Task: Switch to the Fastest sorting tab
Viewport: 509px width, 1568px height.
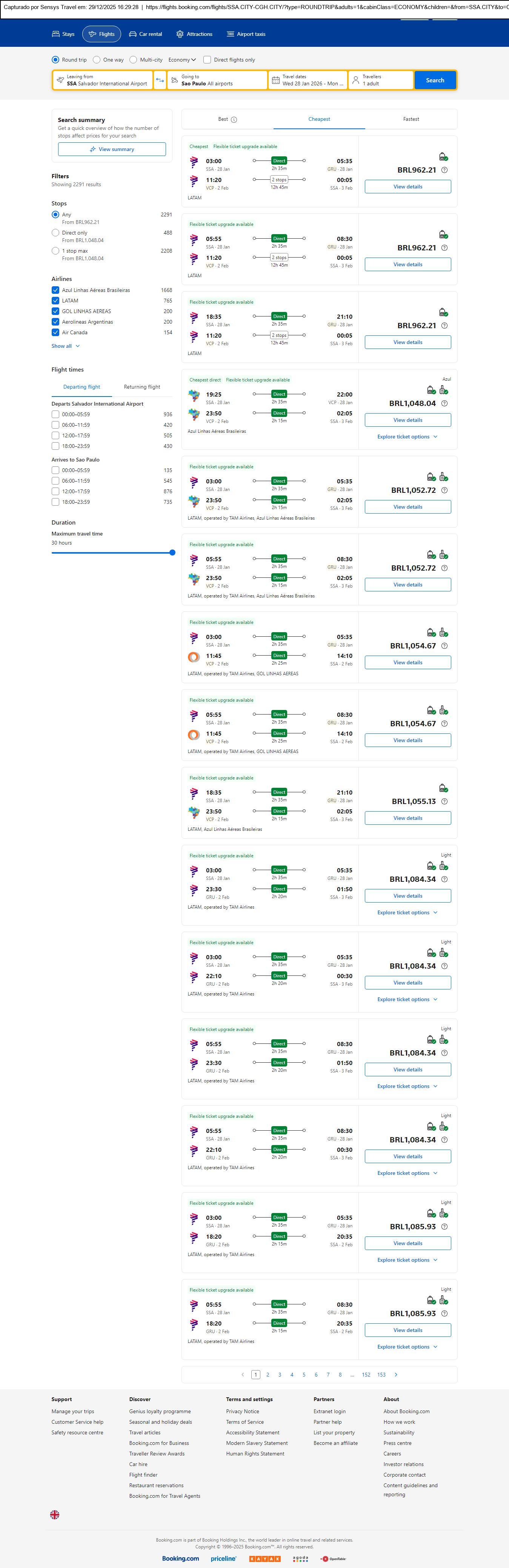Action: (411, 119)
